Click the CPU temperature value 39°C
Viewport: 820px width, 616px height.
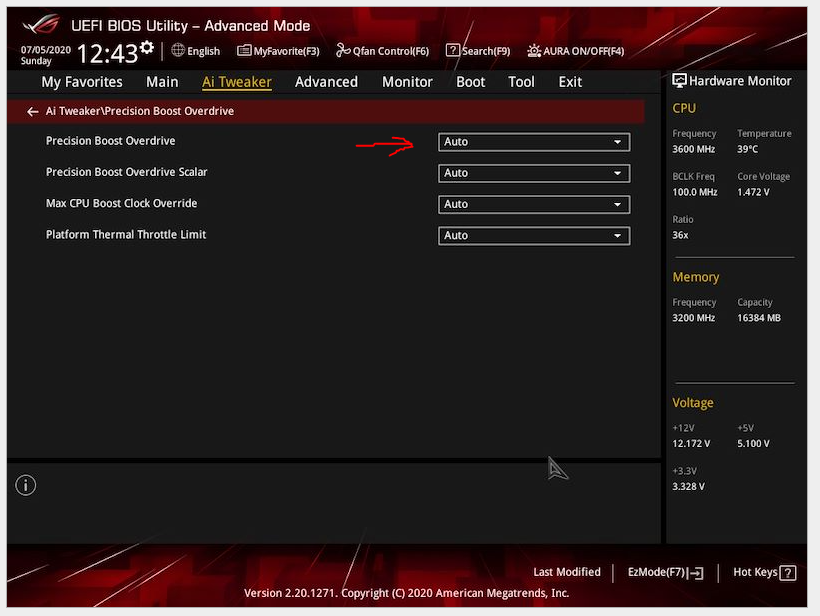[x=747, y=149]
